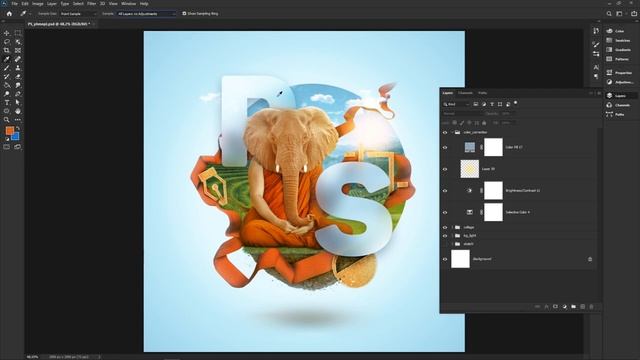The image size is (640, 360).
Task: Hide the bg_light group
Action: click(445, 236)
